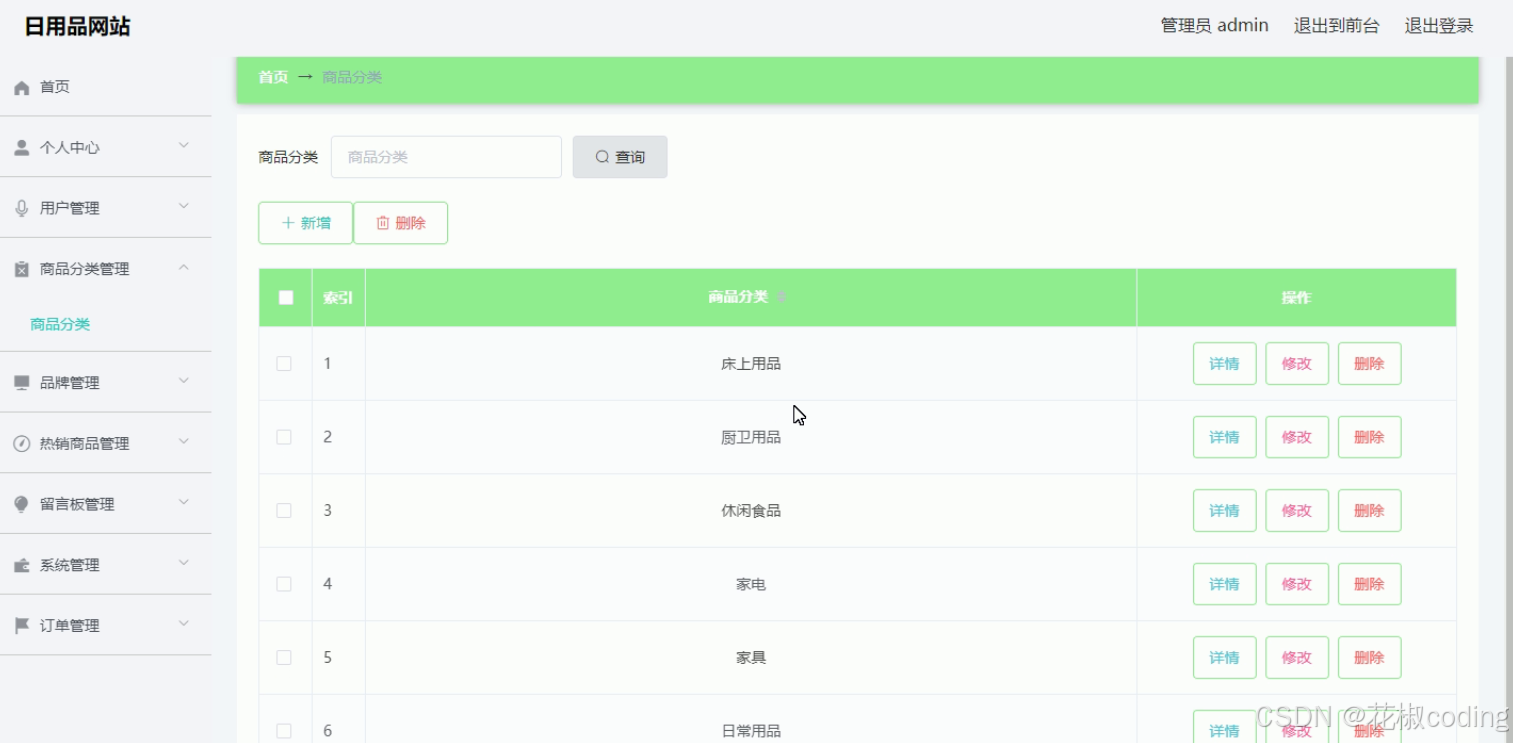The width and height of the screenshot is (1513, 743).
Task: Click 退出登录 in the top bar
Action: click(1439, 26)
